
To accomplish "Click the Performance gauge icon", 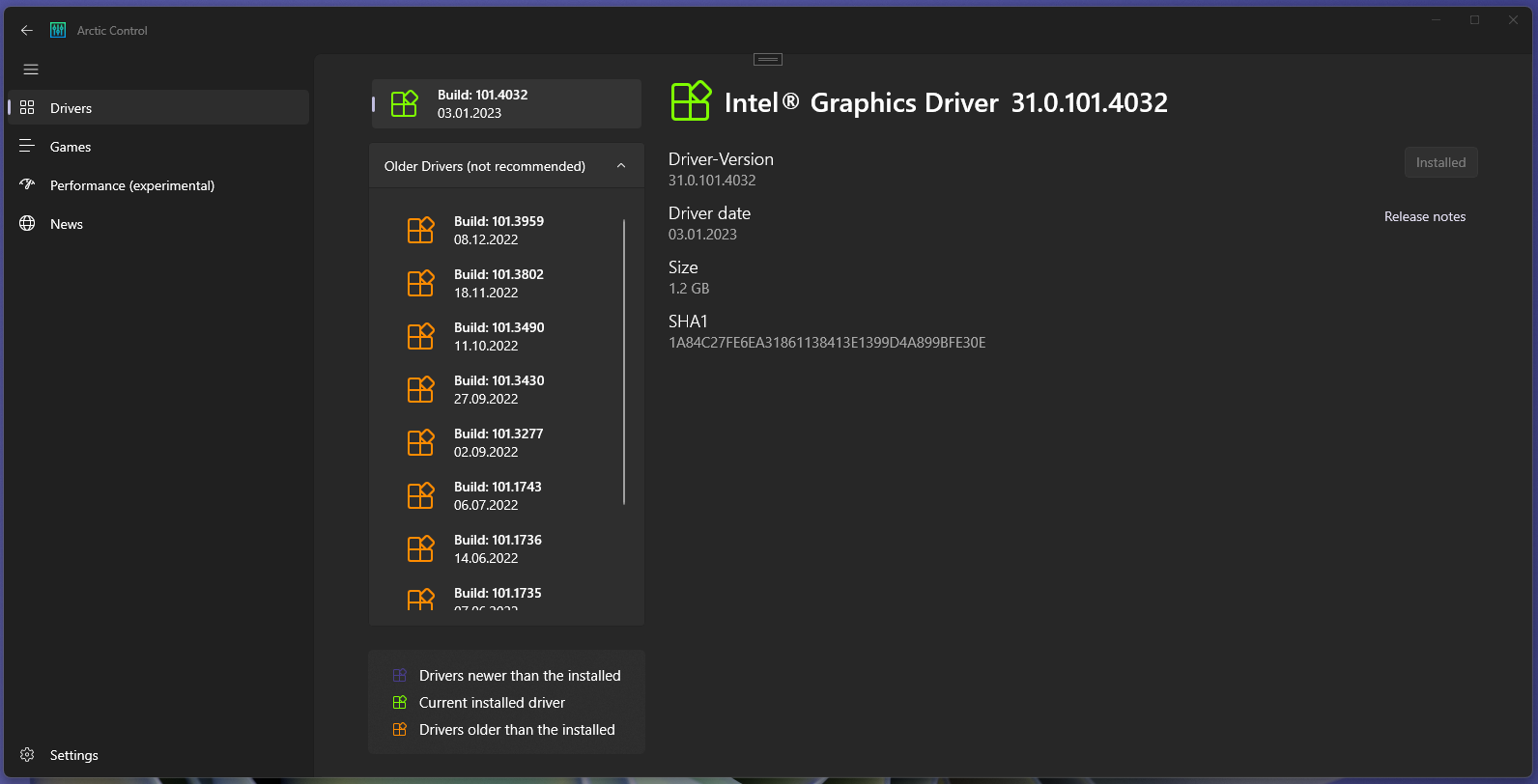I will tap(27, 184).
